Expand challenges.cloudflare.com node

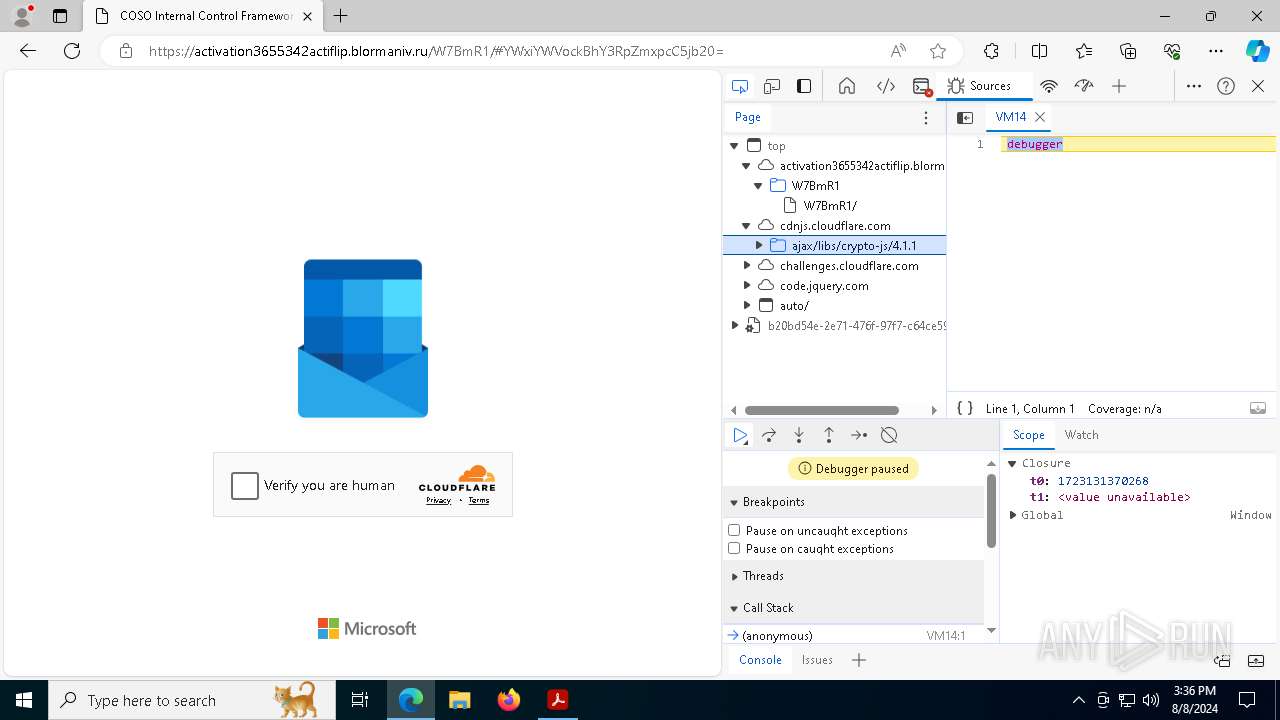(x=746, y=266)
